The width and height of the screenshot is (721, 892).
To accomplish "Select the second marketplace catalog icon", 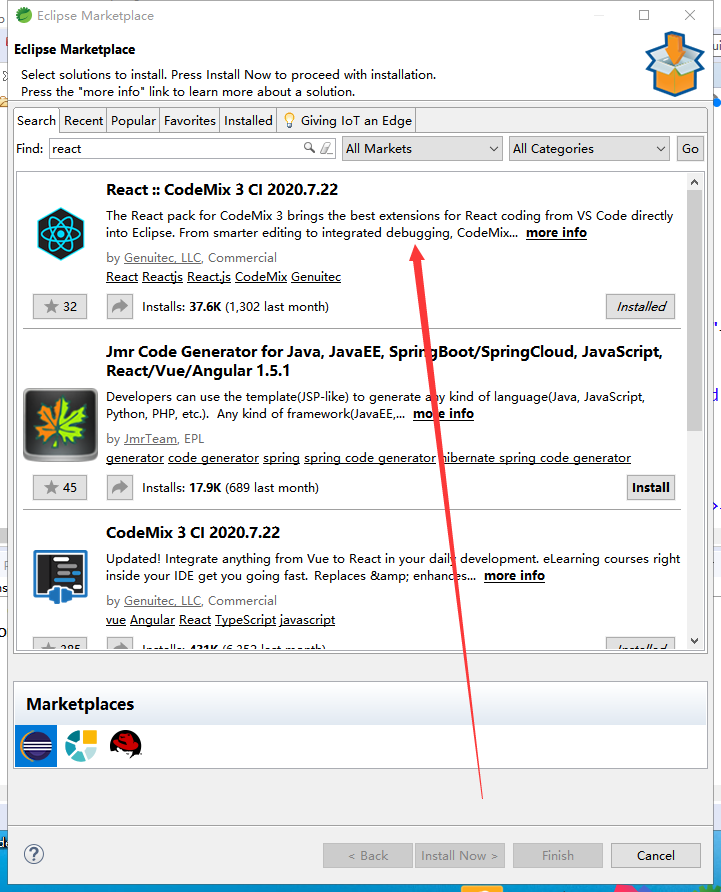I will click(81, 746).
